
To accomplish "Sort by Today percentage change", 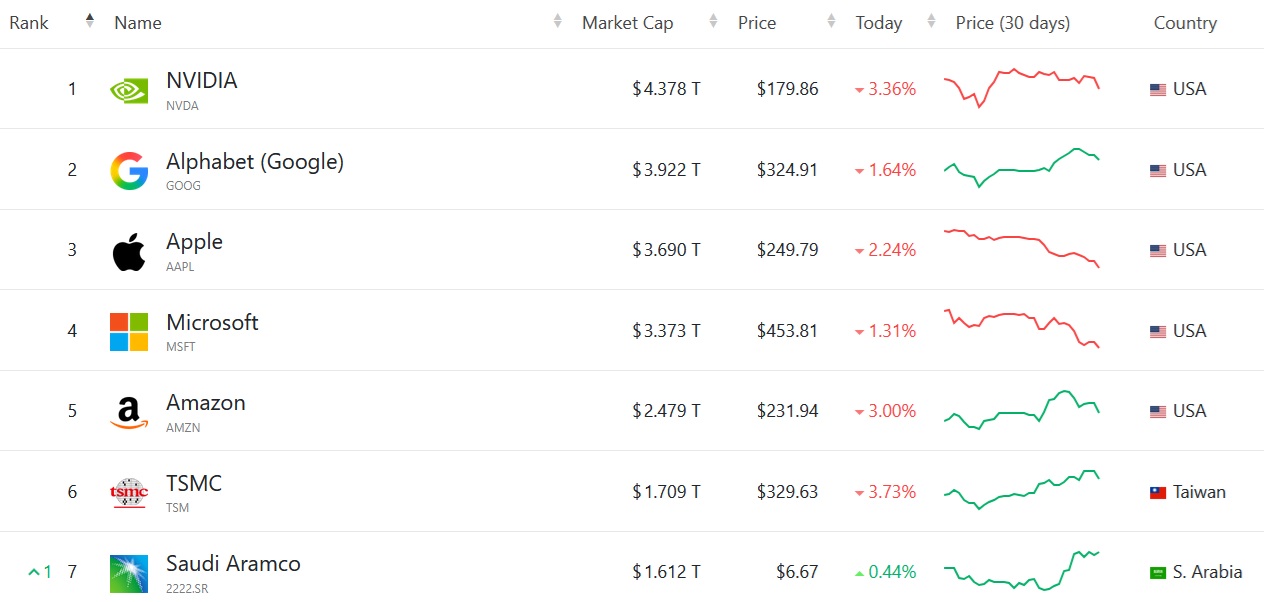I will point(879,23).
